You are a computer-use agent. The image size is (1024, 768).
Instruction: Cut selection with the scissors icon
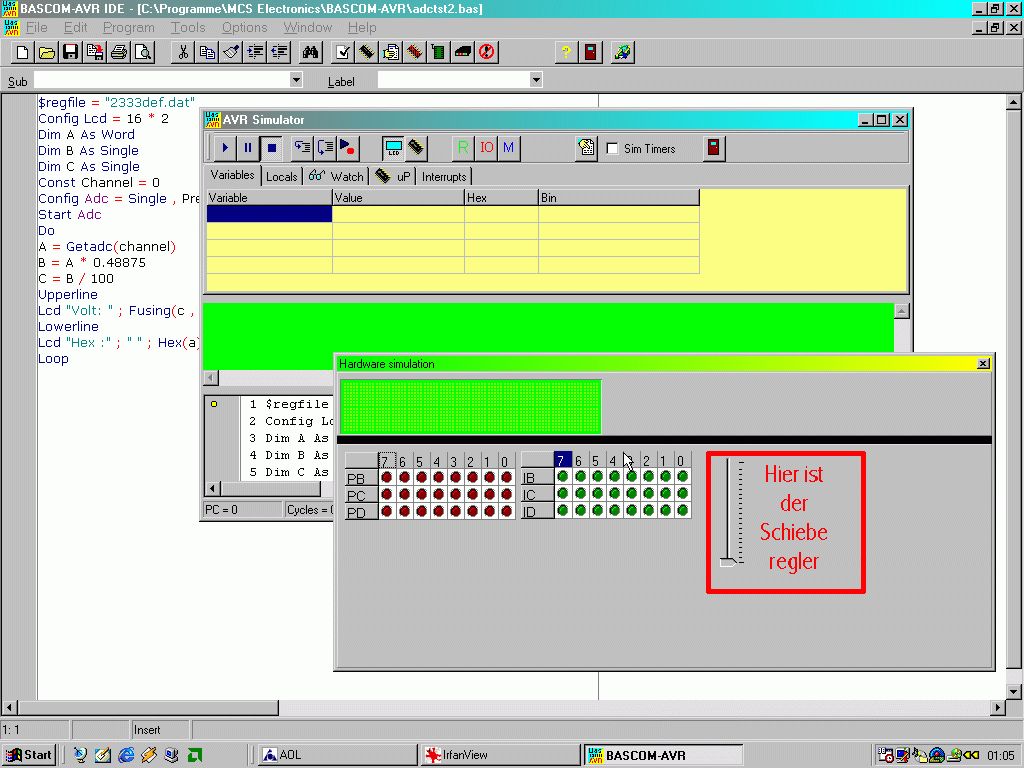(x=184, y=52)
